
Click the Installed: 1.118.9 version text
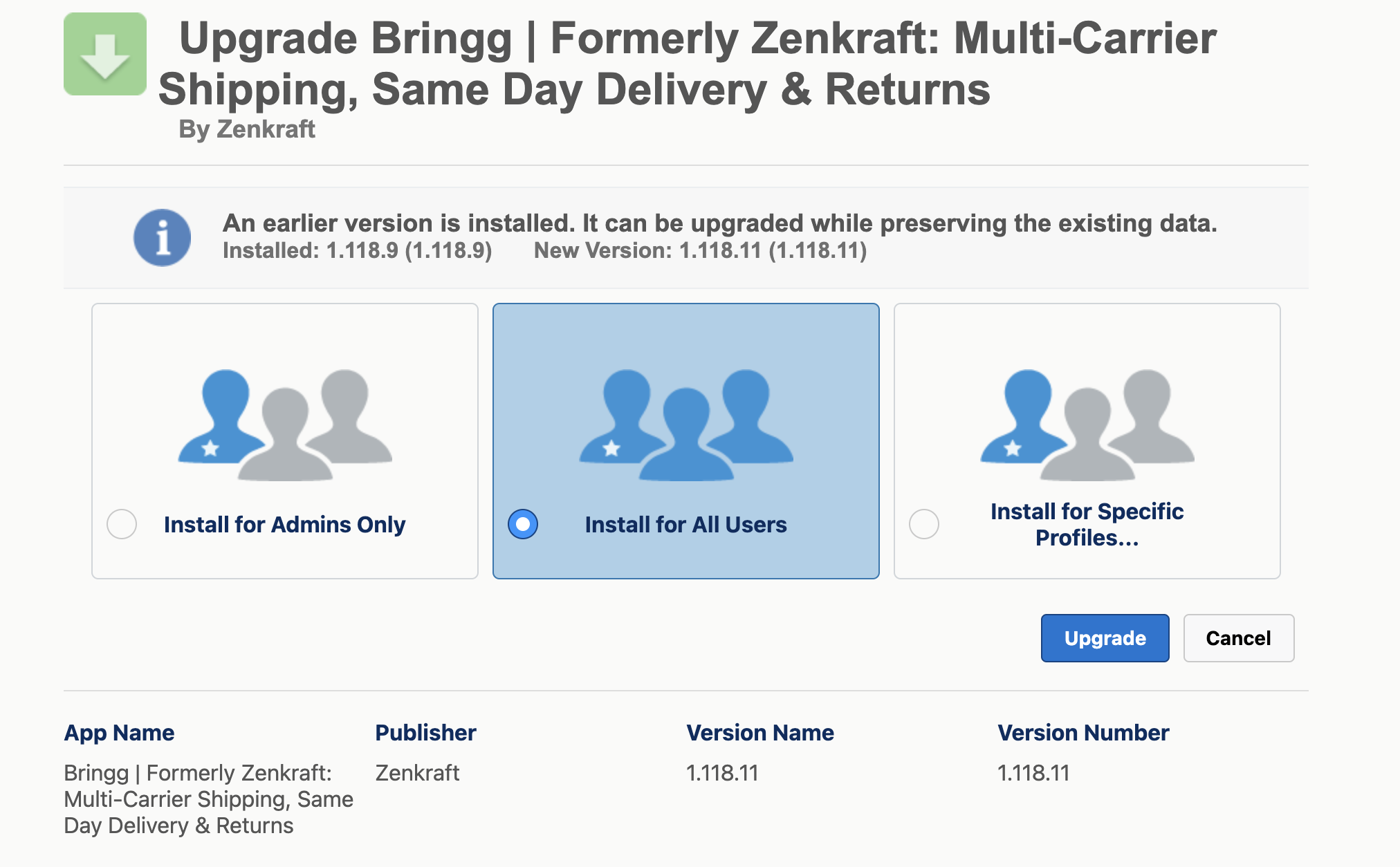[x=357, y=250]
